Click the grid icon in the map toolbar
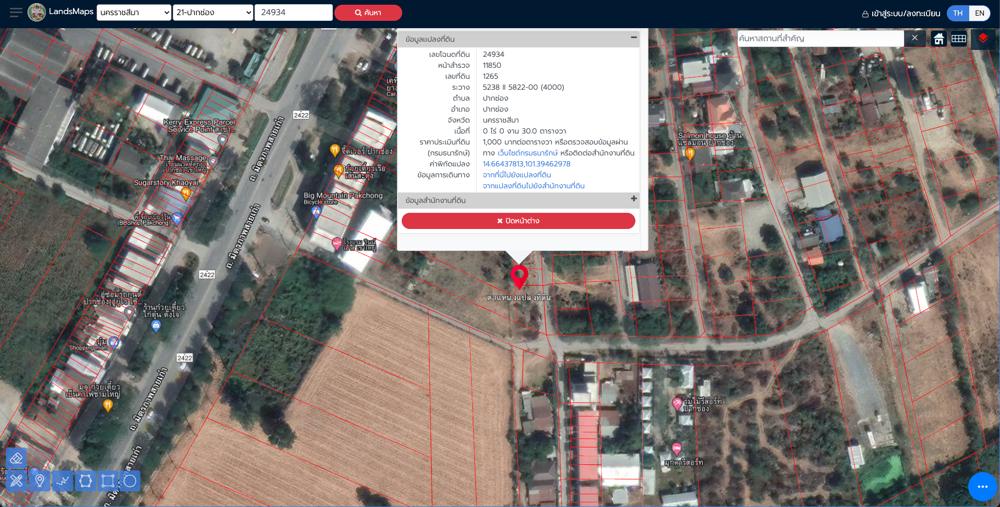 tap(959, 39)
